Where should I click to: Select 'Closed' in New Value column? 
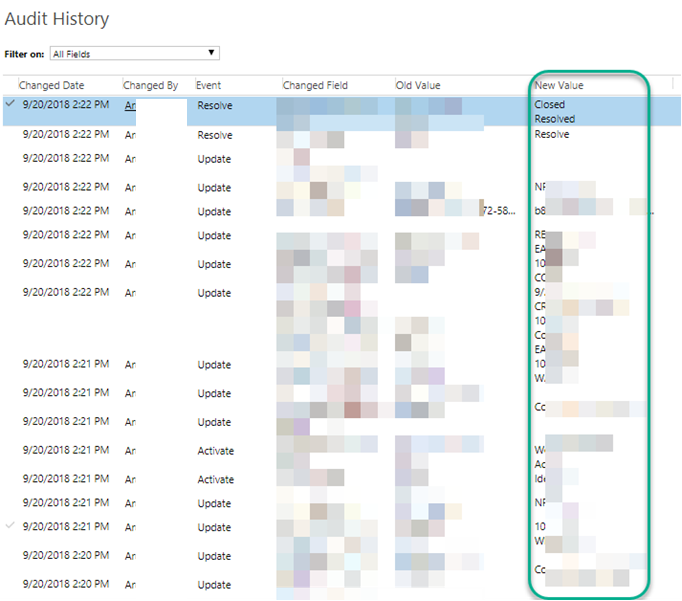pos(550,104)
